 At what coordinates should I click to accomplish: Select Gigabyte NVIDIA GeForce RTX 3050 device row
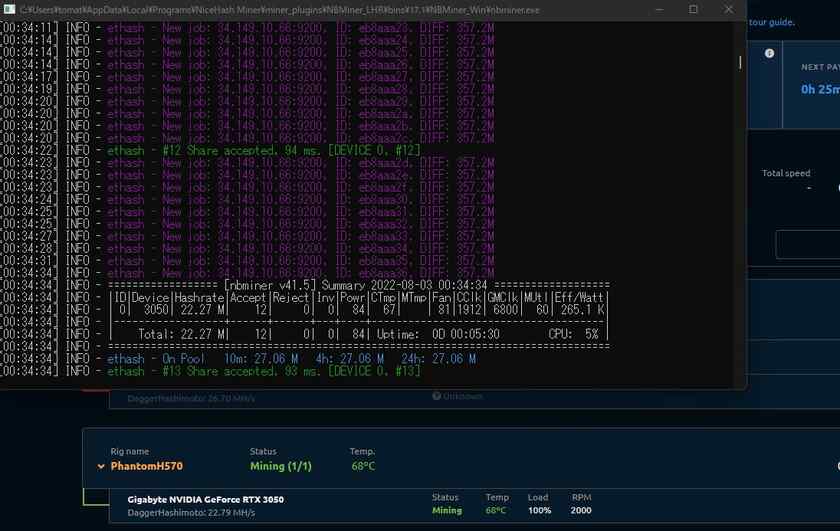[x=474, y=505]
